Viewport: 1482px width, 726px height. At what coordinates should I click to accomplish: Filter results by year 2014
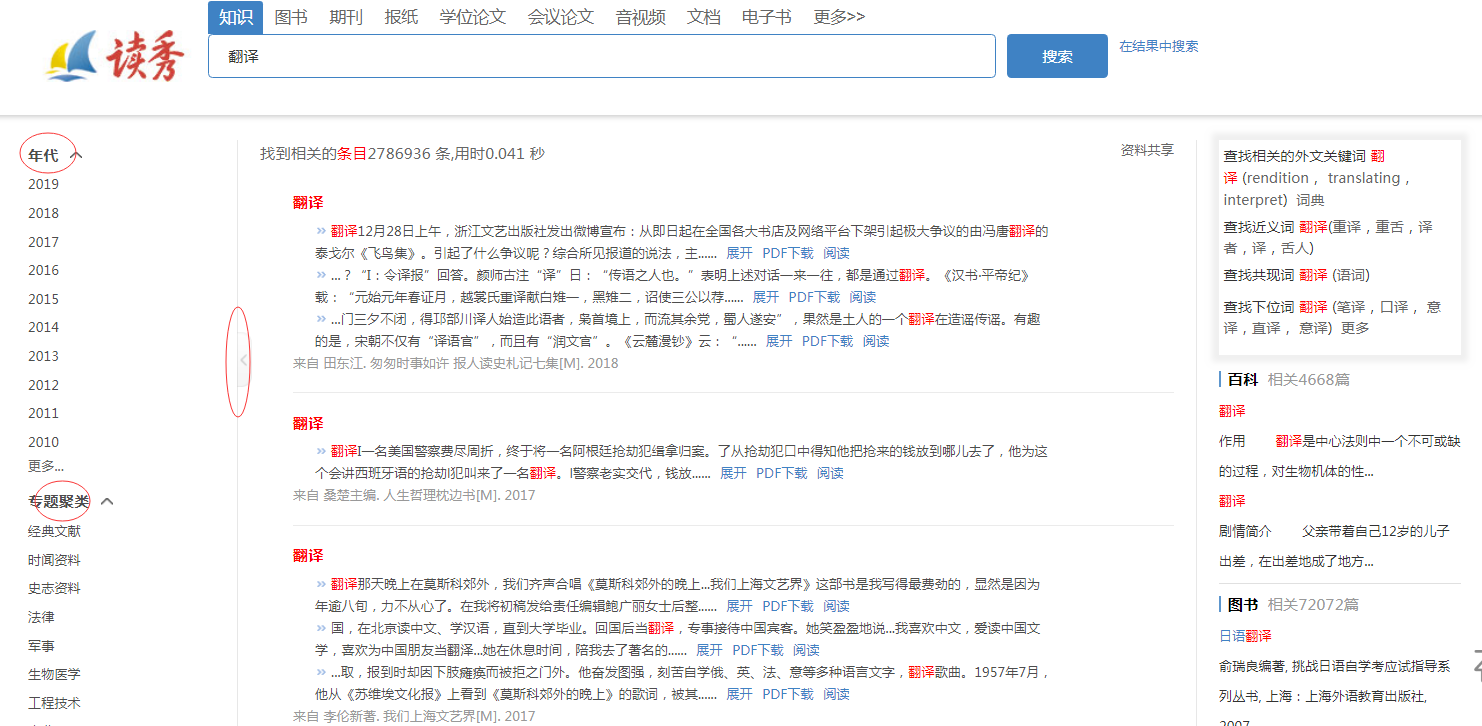[x=43, y=327]
